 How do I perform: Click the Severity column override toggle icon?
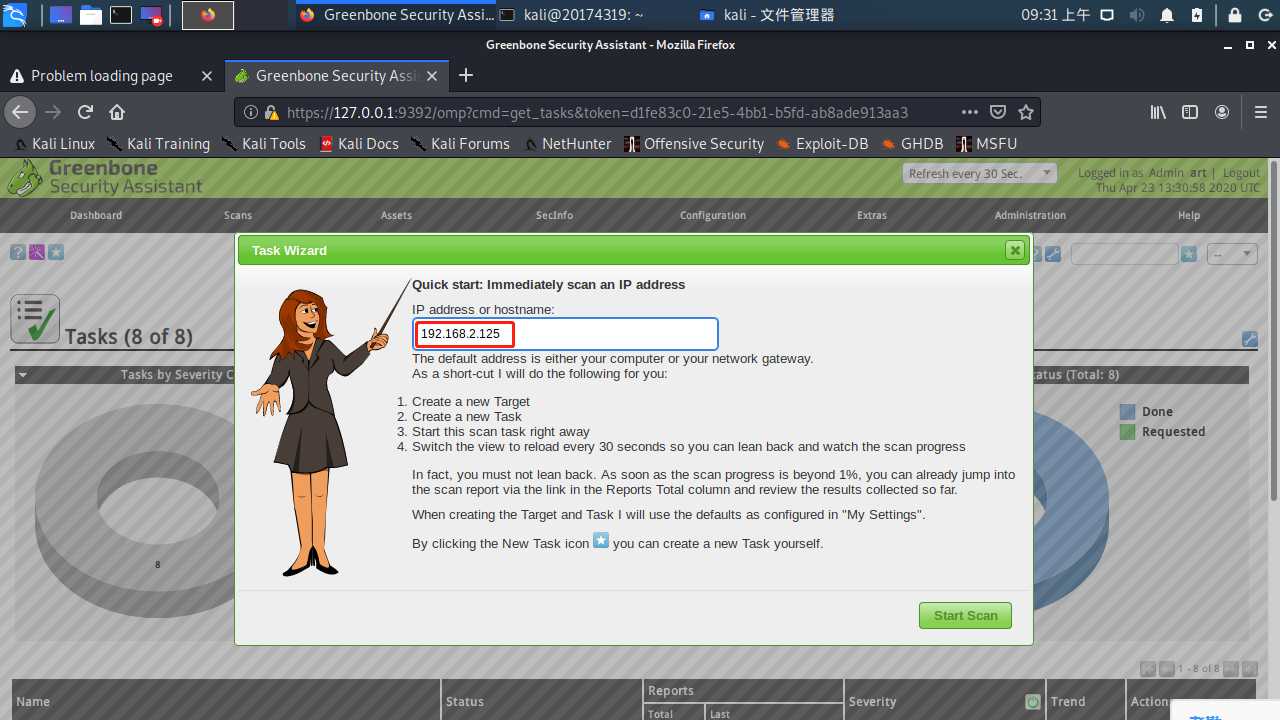pos(1032,702)
